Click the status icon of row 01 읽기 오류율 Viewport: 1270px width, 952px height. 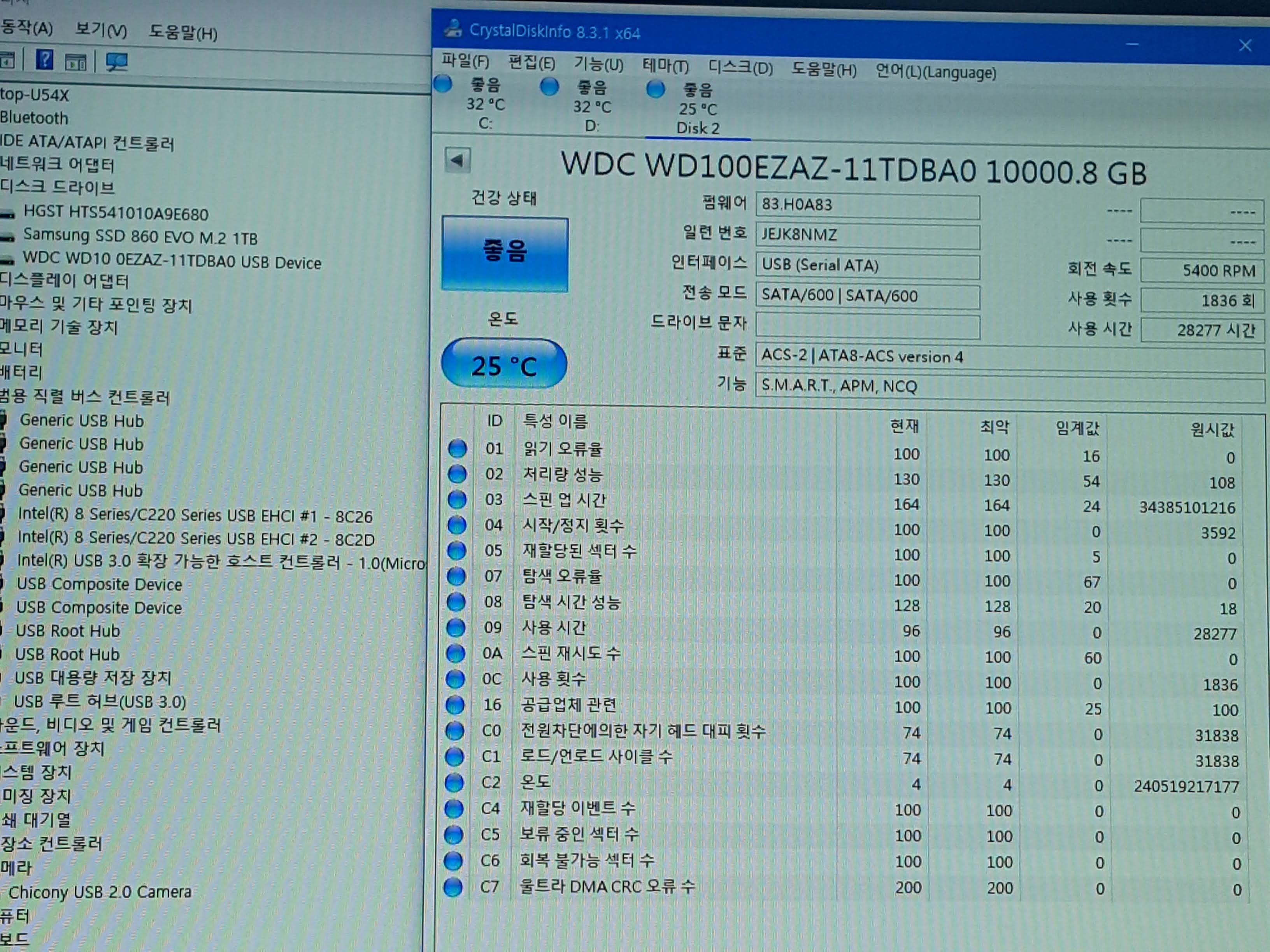click(x=458, y=448)
